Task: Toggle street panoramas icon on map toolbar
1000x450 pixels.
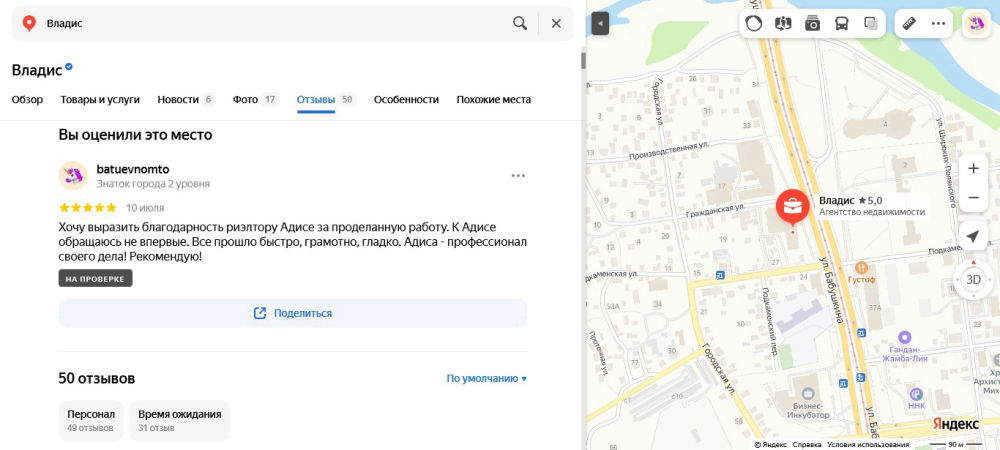Action: pos(783,24)
